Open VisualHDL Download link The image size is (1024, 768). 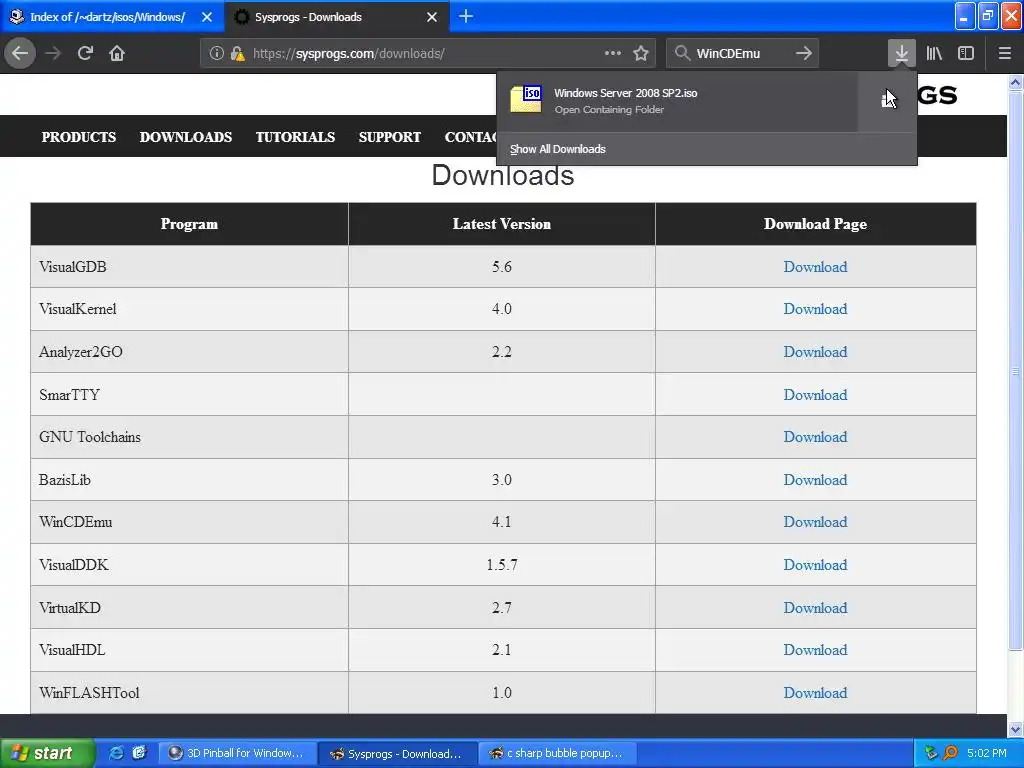pyautogui.click(x=815, y=650)
